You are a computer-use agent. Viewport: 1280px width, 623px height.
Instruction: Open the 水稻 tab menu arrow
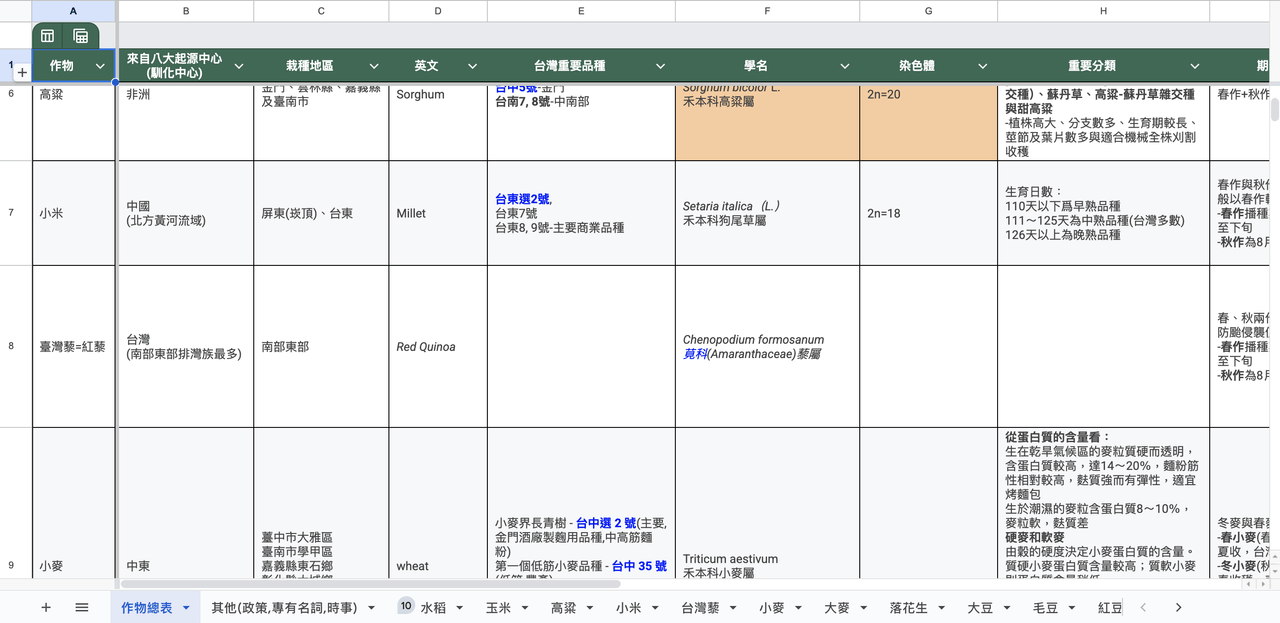458,608
